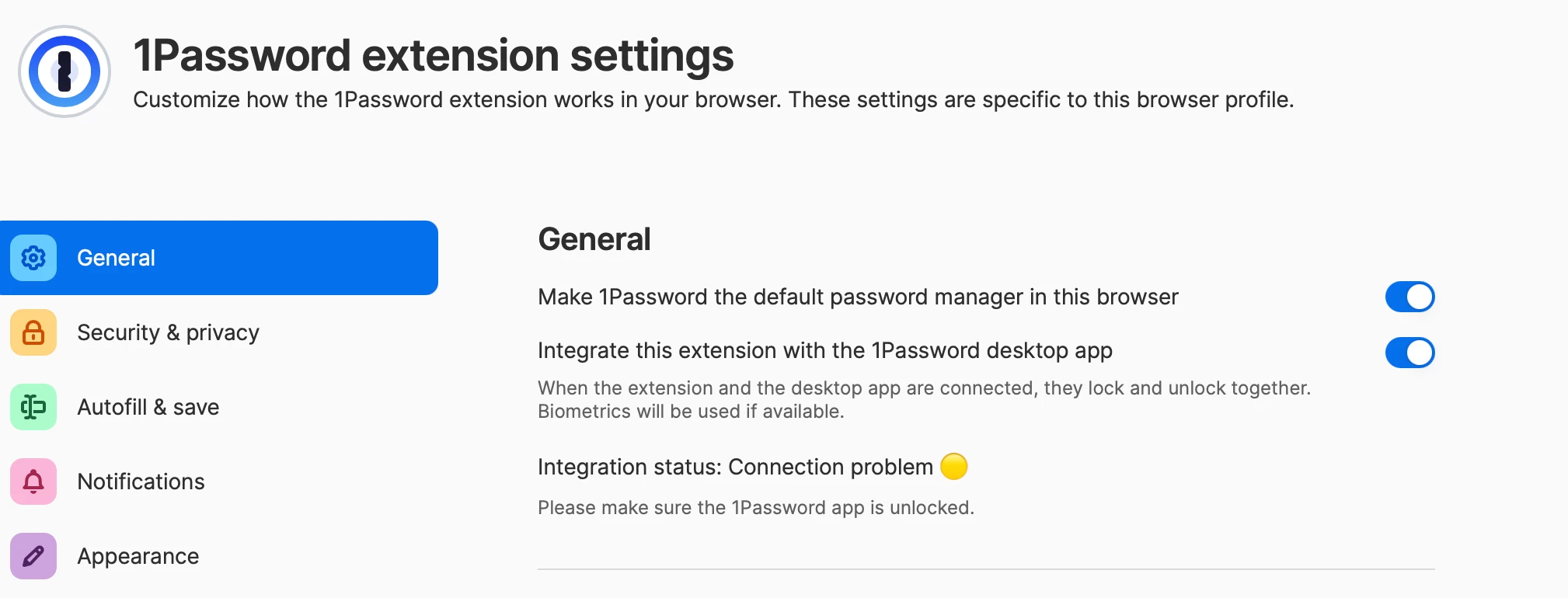Click the blue gear icon for General
Image resolution: width=1568 pixels, height=598 pixels.
click(x=33, y=258)
